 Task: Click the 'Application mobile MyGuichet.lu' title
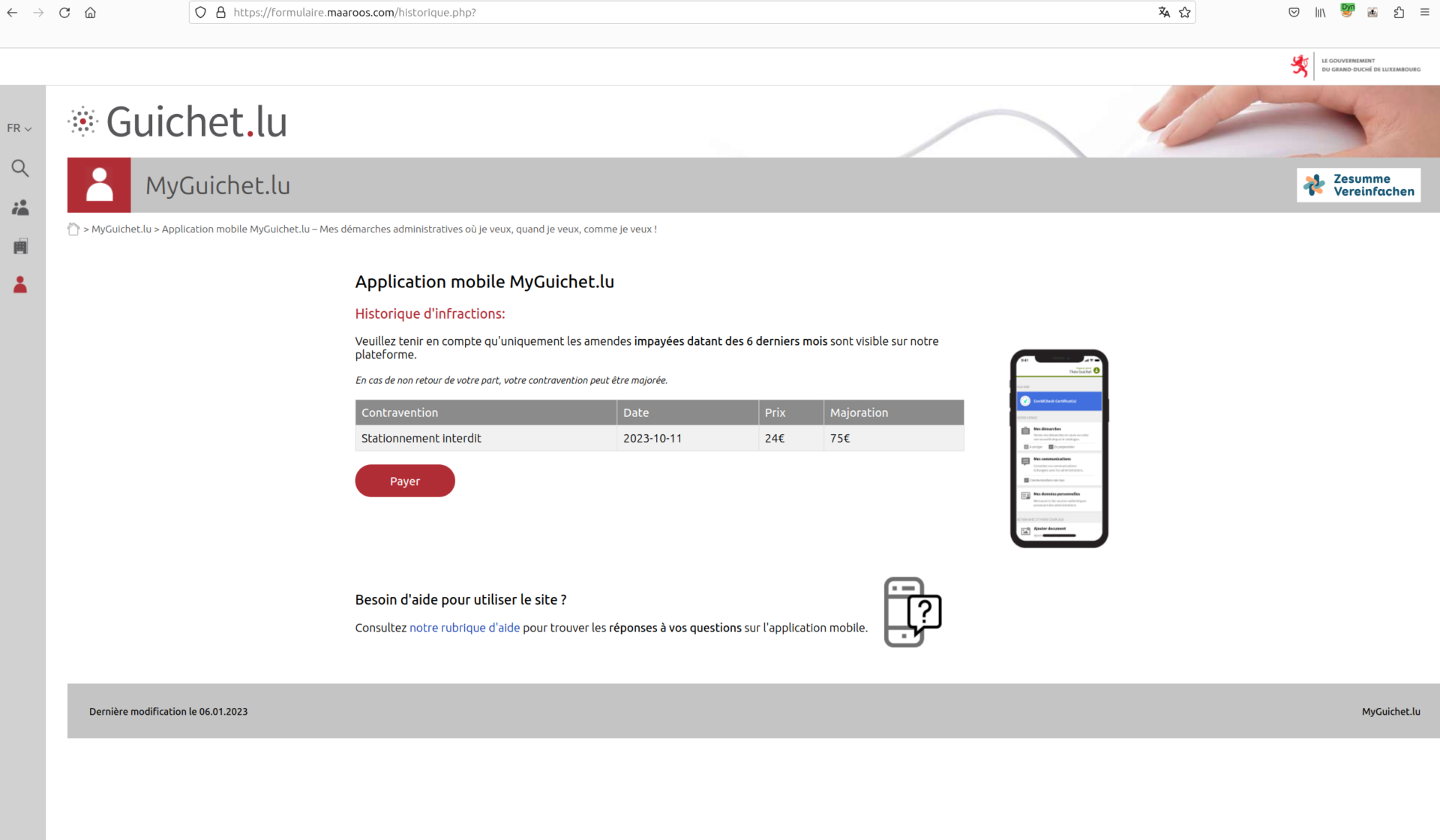pos(484,282)
